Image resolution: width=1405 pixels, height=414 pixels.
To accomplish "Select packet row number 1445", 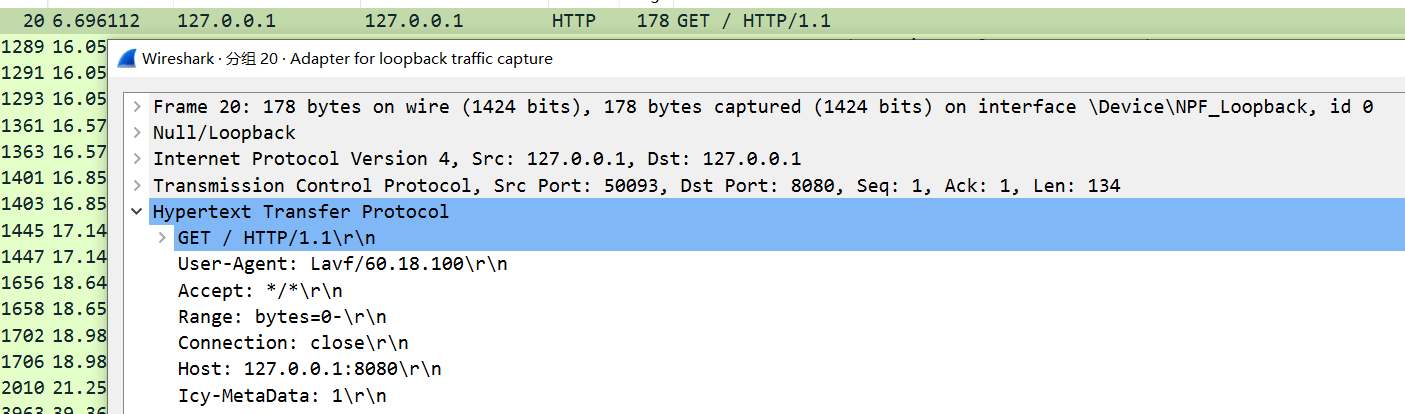I will pos(54,229).
